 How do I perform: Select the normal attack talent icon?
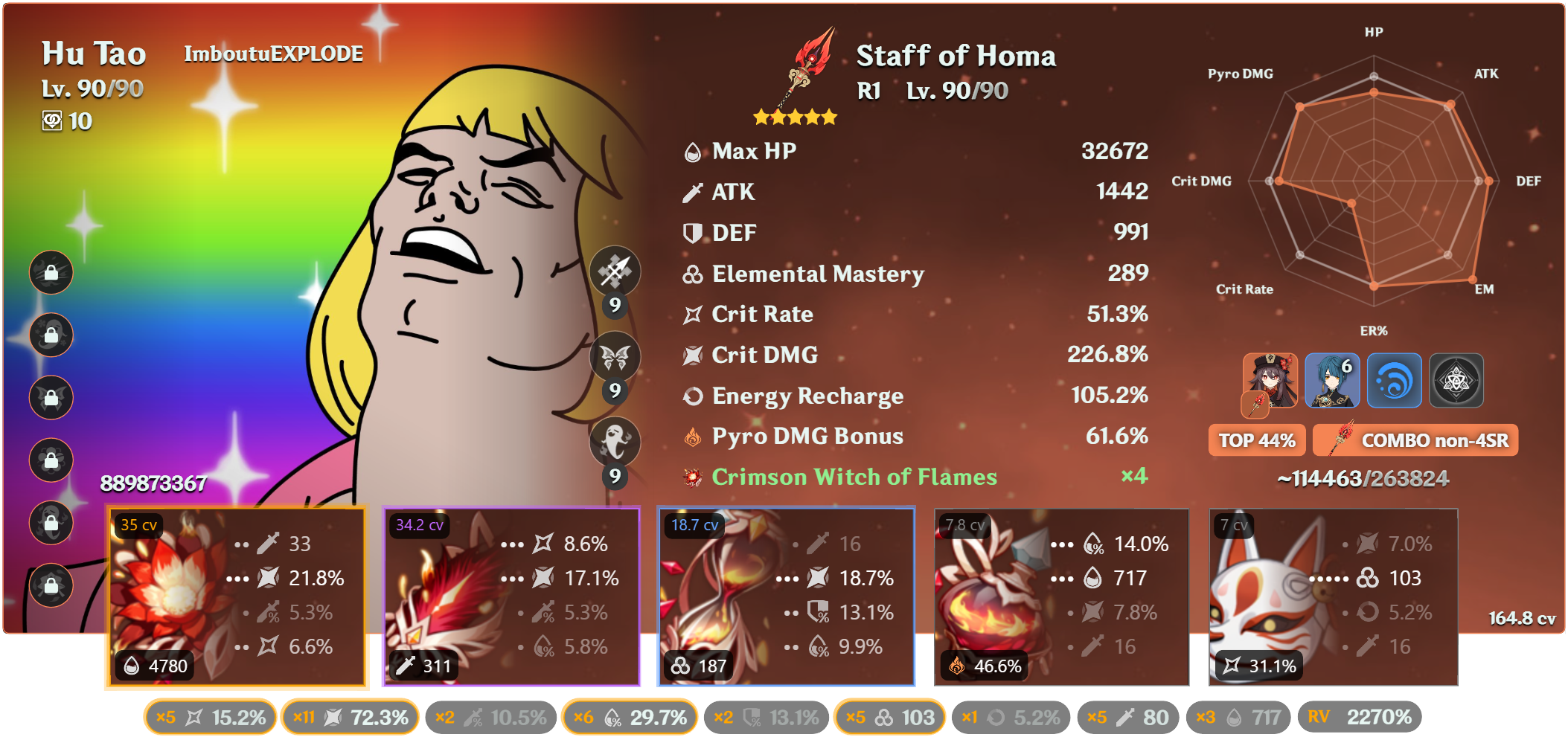(x=615, y=271)
